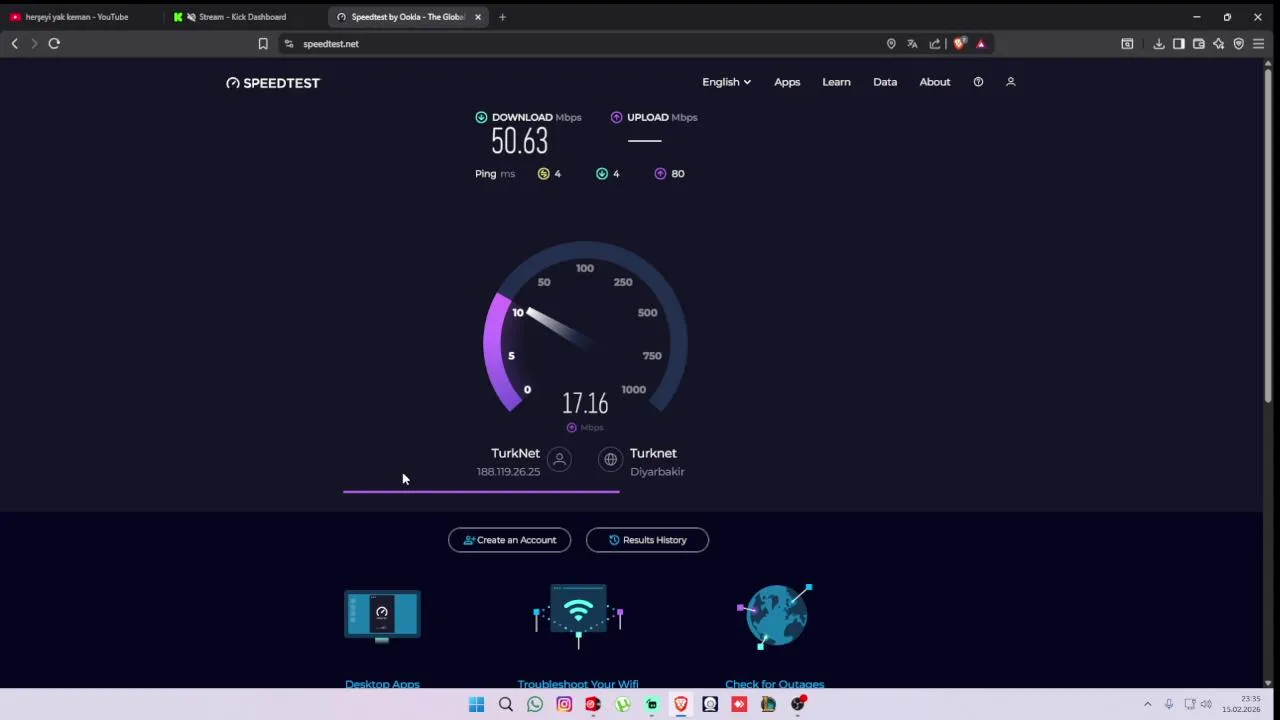1280x720 pixels.
Task: Open the user account icon in header
Action: (x=1010, y=82)
